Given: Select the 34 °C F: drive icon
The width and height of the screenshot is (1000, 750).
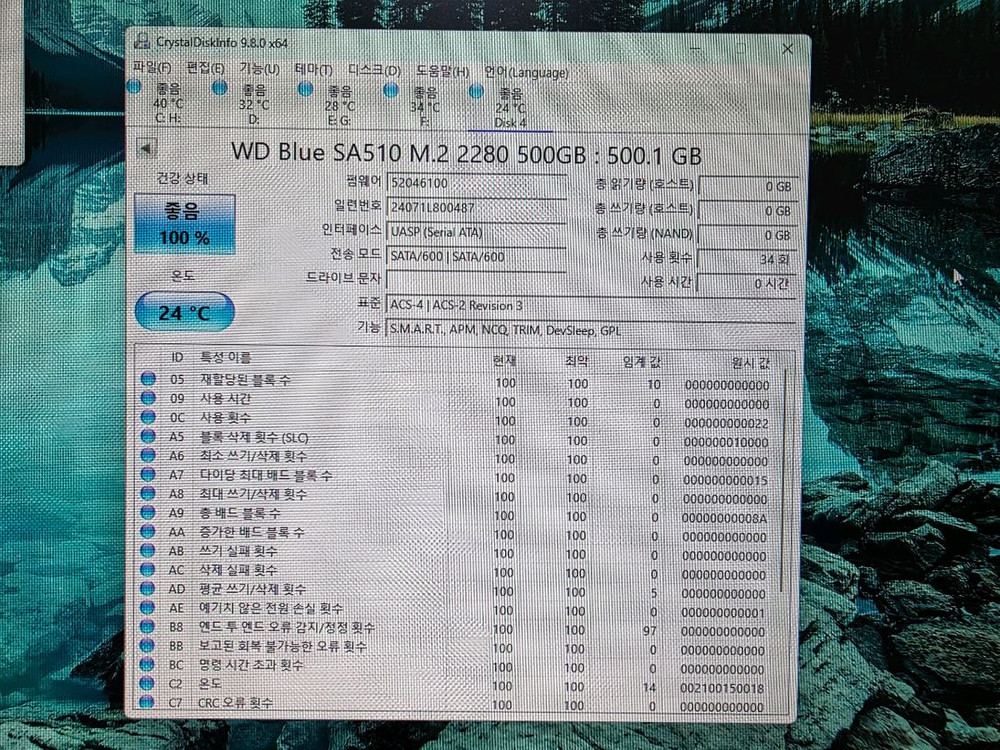Looking at the screenshot, I should (389, 89).
